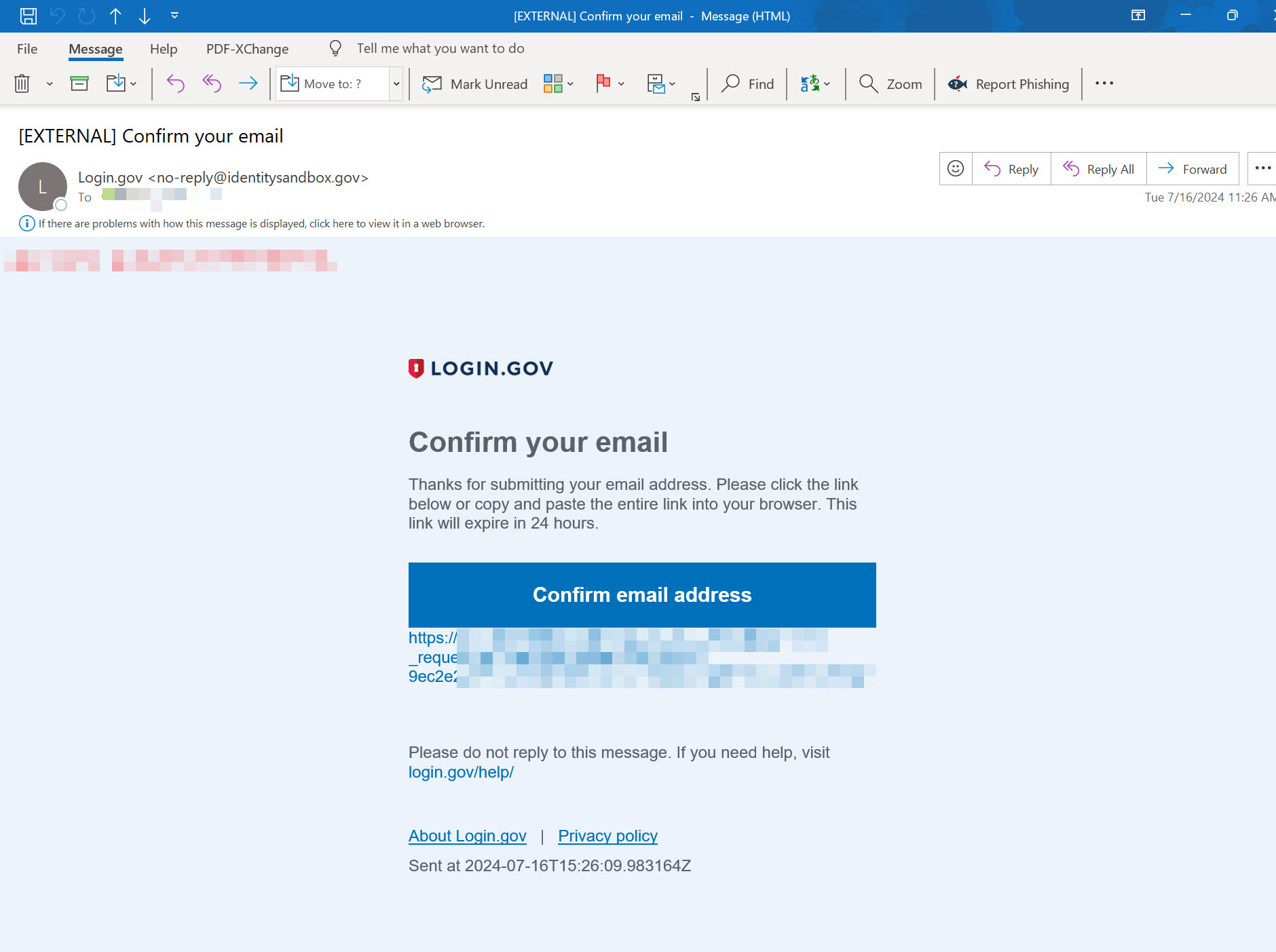
Task: Save the message
Action: point(29,16)
